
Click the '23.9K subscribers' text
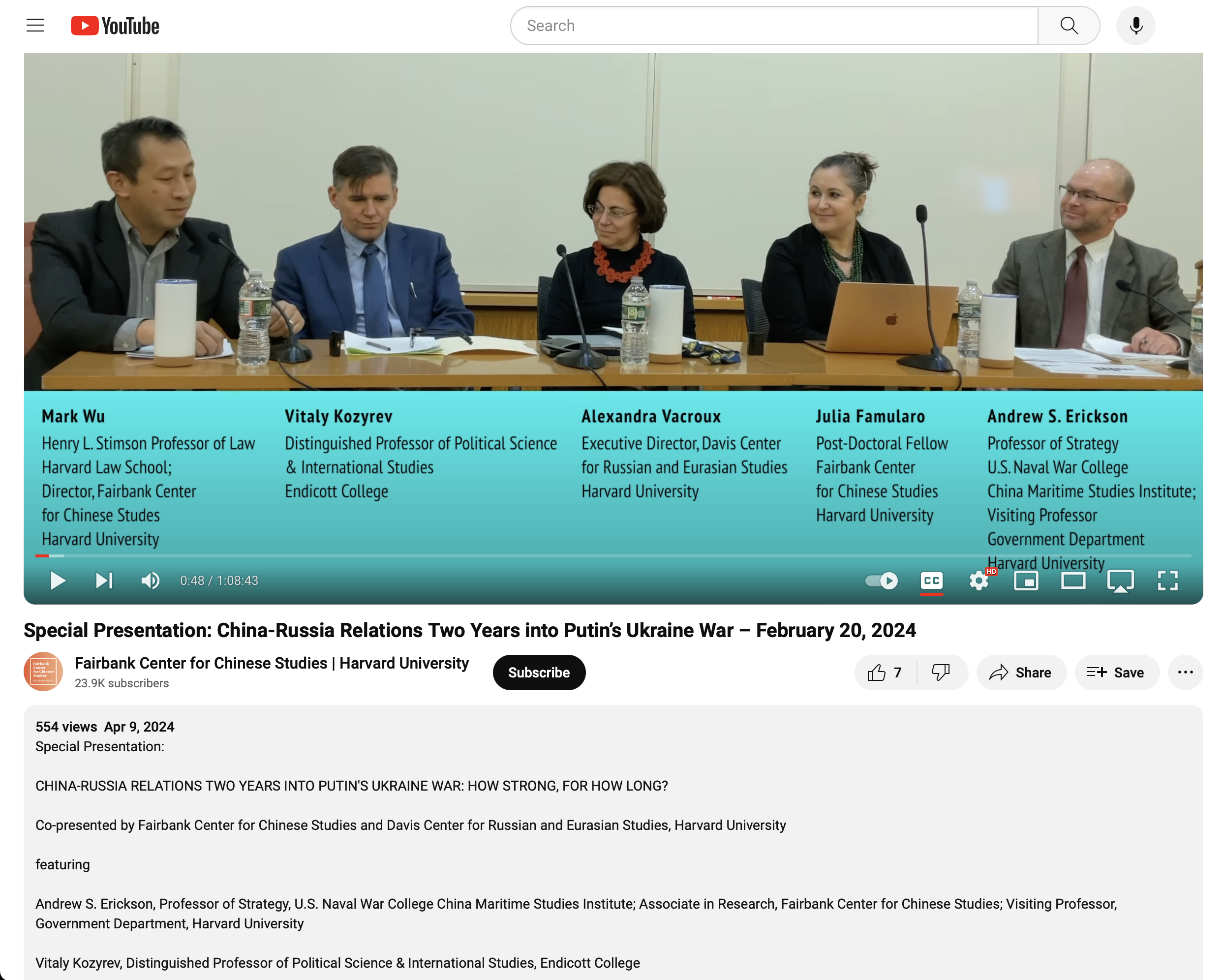[122, 683]
